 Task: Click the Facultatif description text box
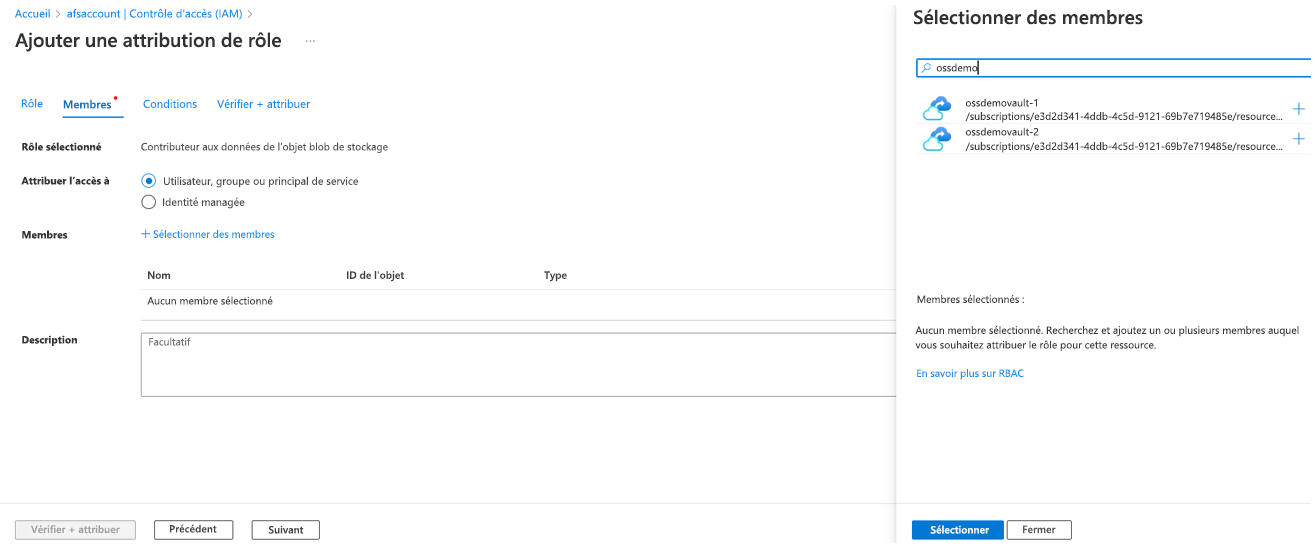tap(518, 365)
